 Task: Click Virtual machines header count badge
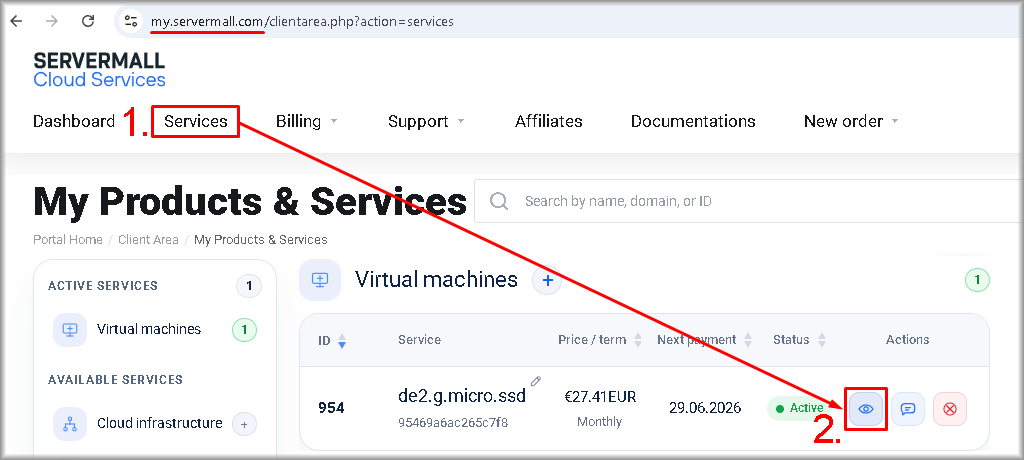pos(978,280)
